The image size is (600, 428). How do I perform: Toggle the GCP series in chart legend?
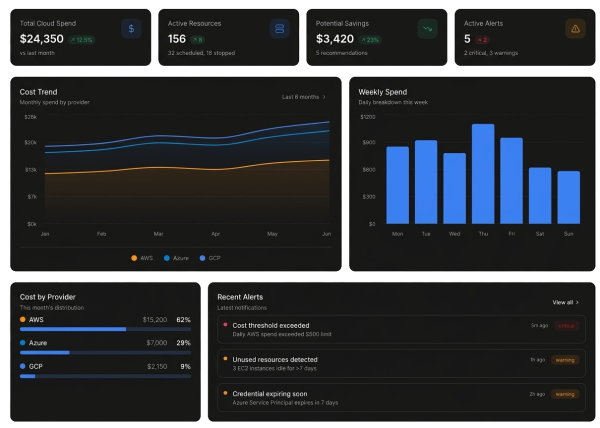point(212,258)
